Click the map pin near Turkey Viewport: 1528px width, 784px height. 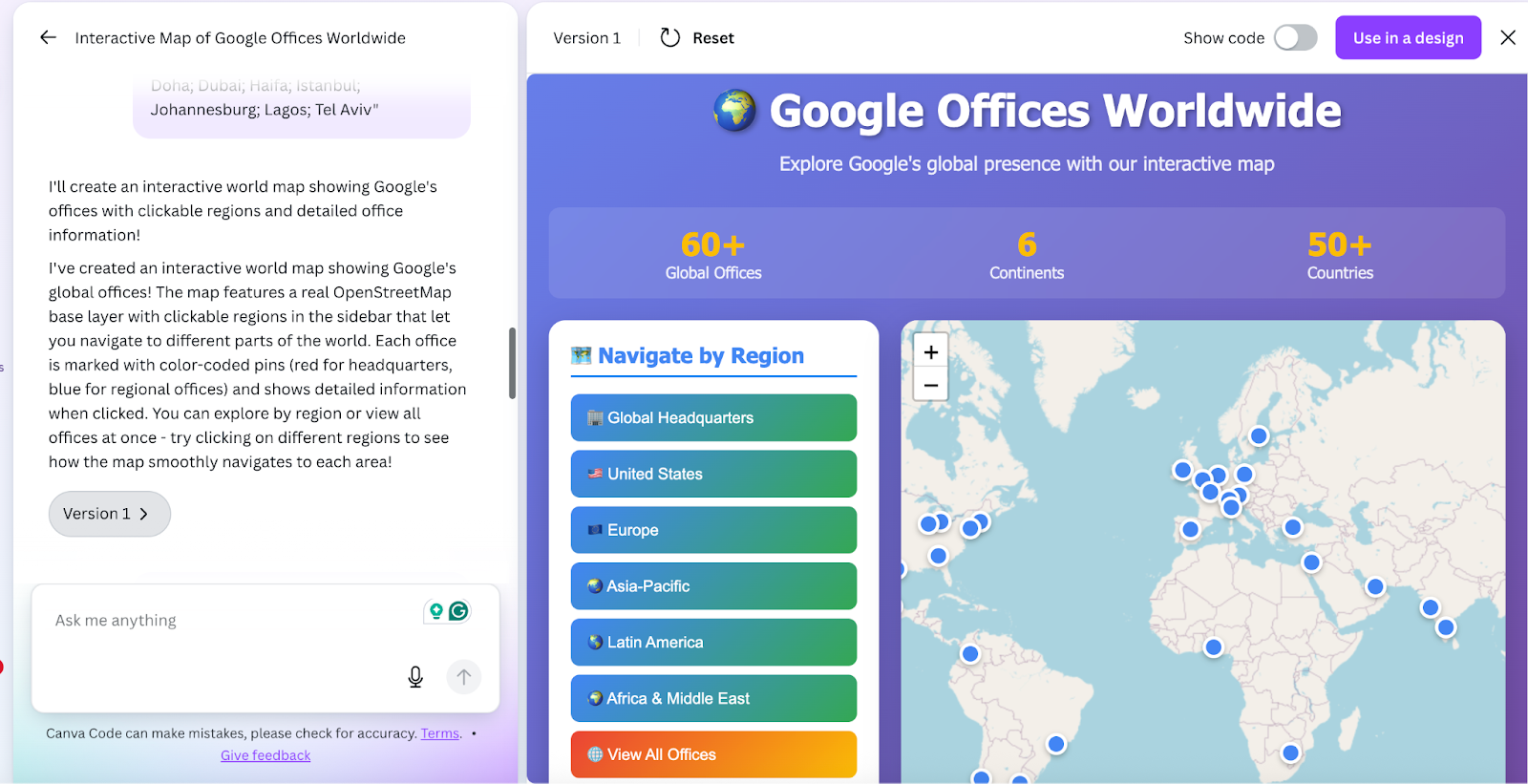point(1293,527)
